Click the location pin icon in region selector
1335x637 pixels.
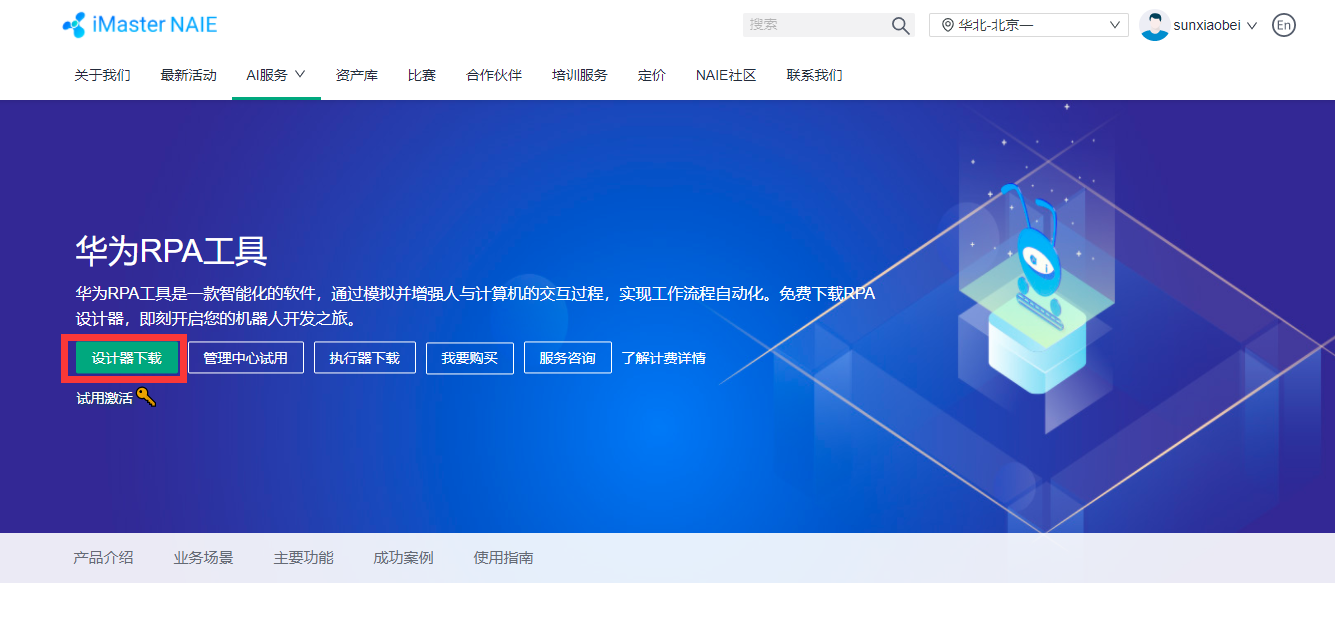947,25
